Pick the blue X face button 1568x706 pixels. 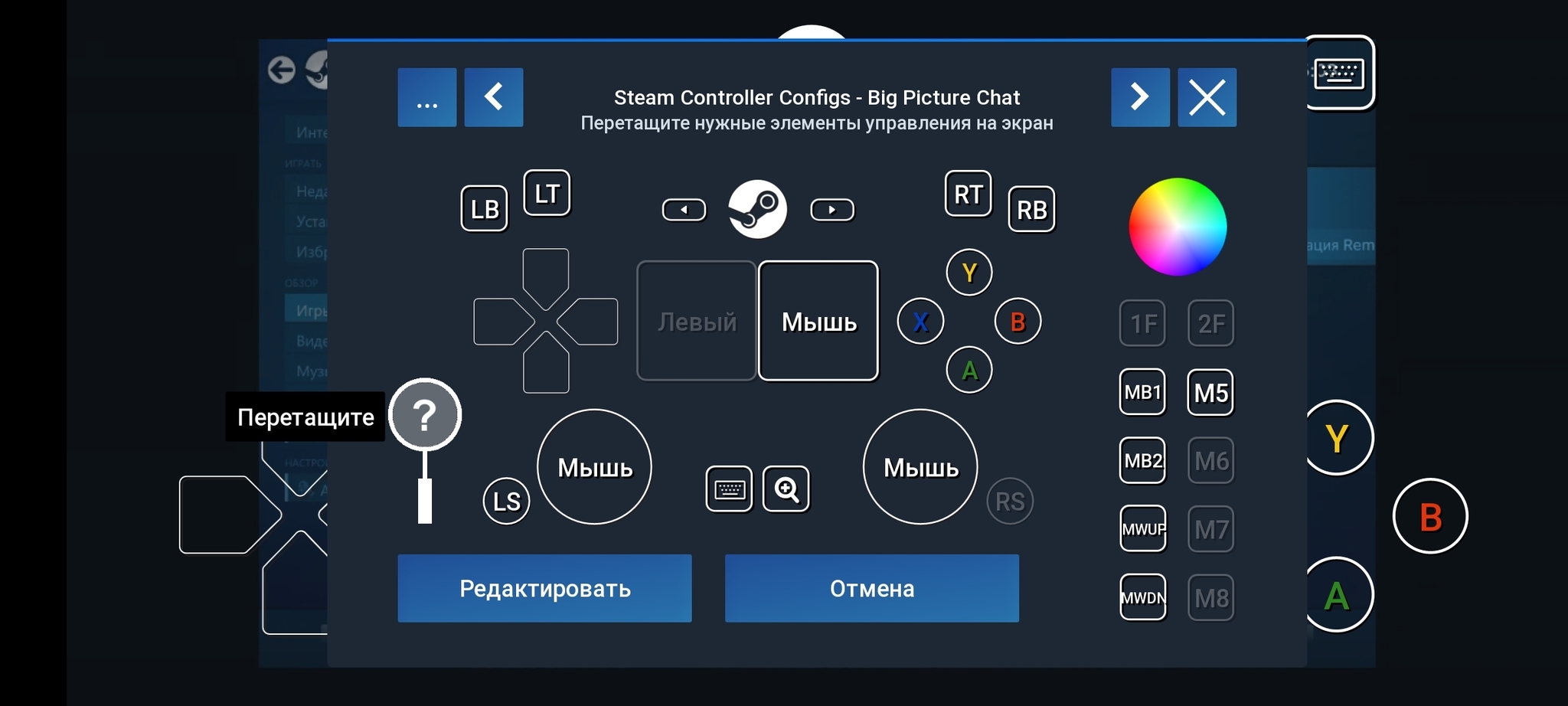coord(920,322)
